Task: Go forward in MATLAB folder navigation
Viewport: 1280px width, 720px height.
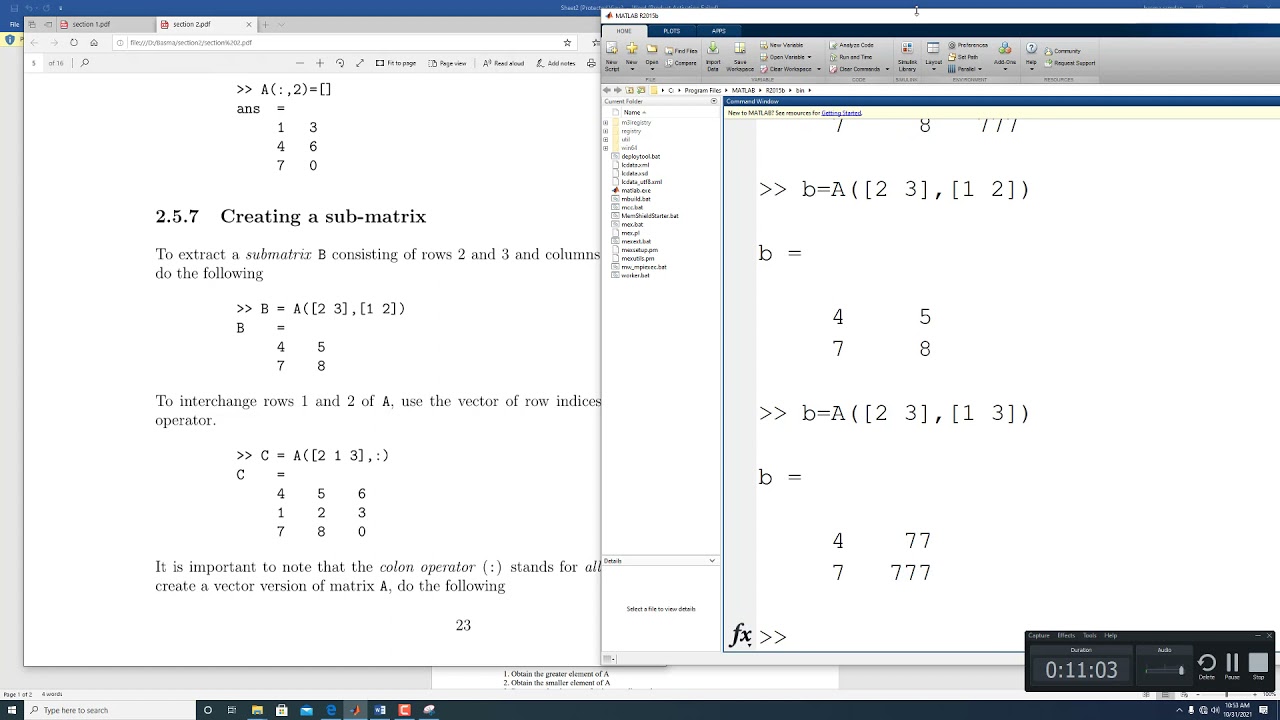Action: tap(617, 90)
